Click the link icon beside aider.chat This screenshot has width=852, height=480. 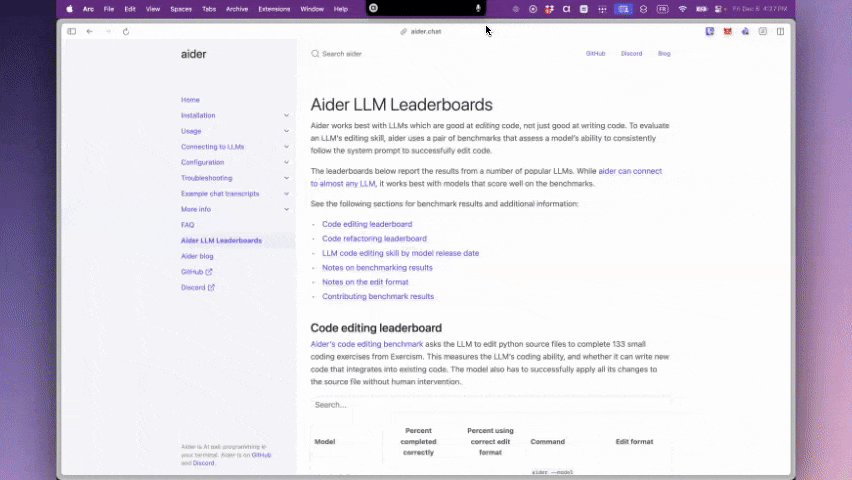[403, 32]
